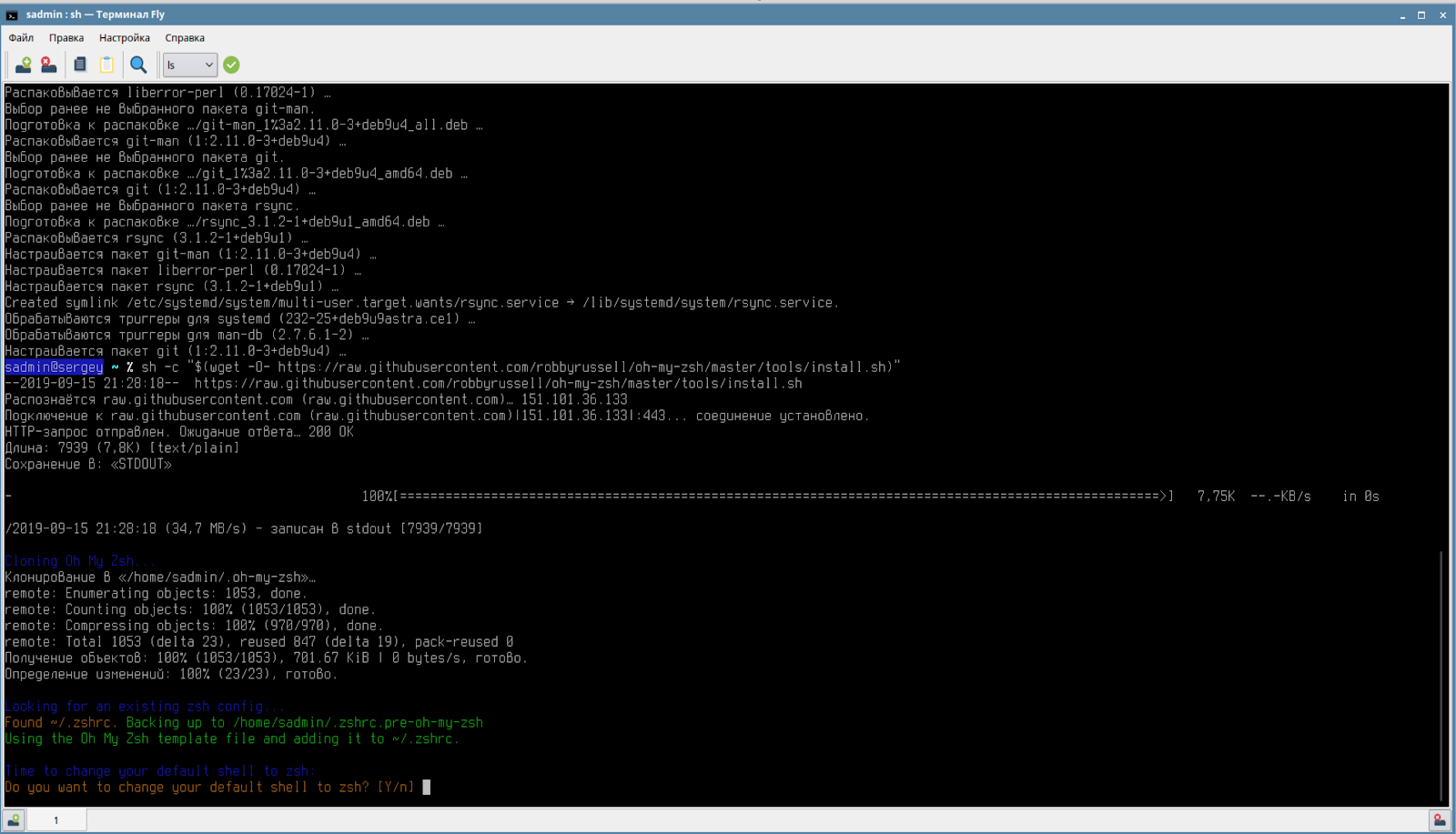Close the Терминал Fly window
The image size is (1456, 834).
pyautogui.click(x=1442, y=15)
